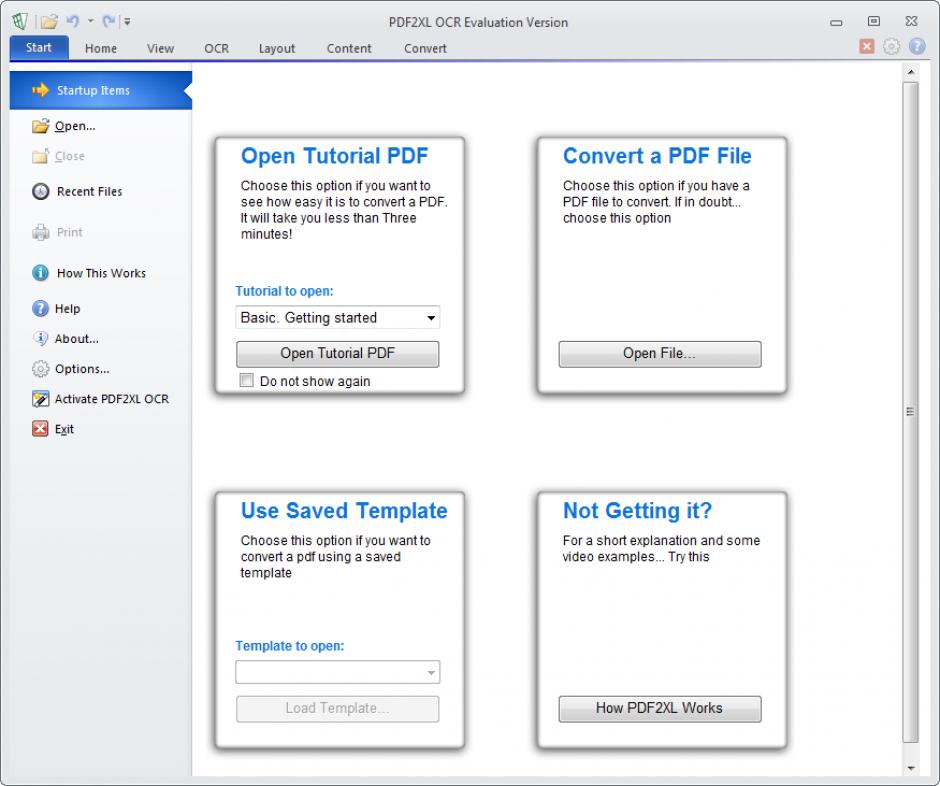Select Startup Items in sidebar

101,91
